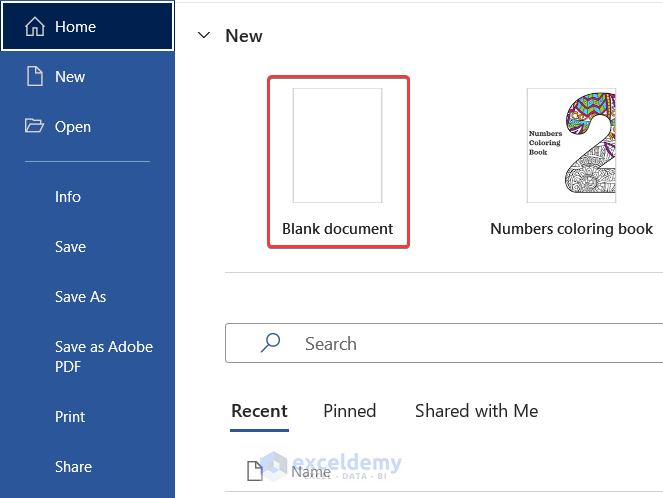The width and height of the screenshot is (663, 498).
Task: Click the Home house icon
Action: pos(35,27)
